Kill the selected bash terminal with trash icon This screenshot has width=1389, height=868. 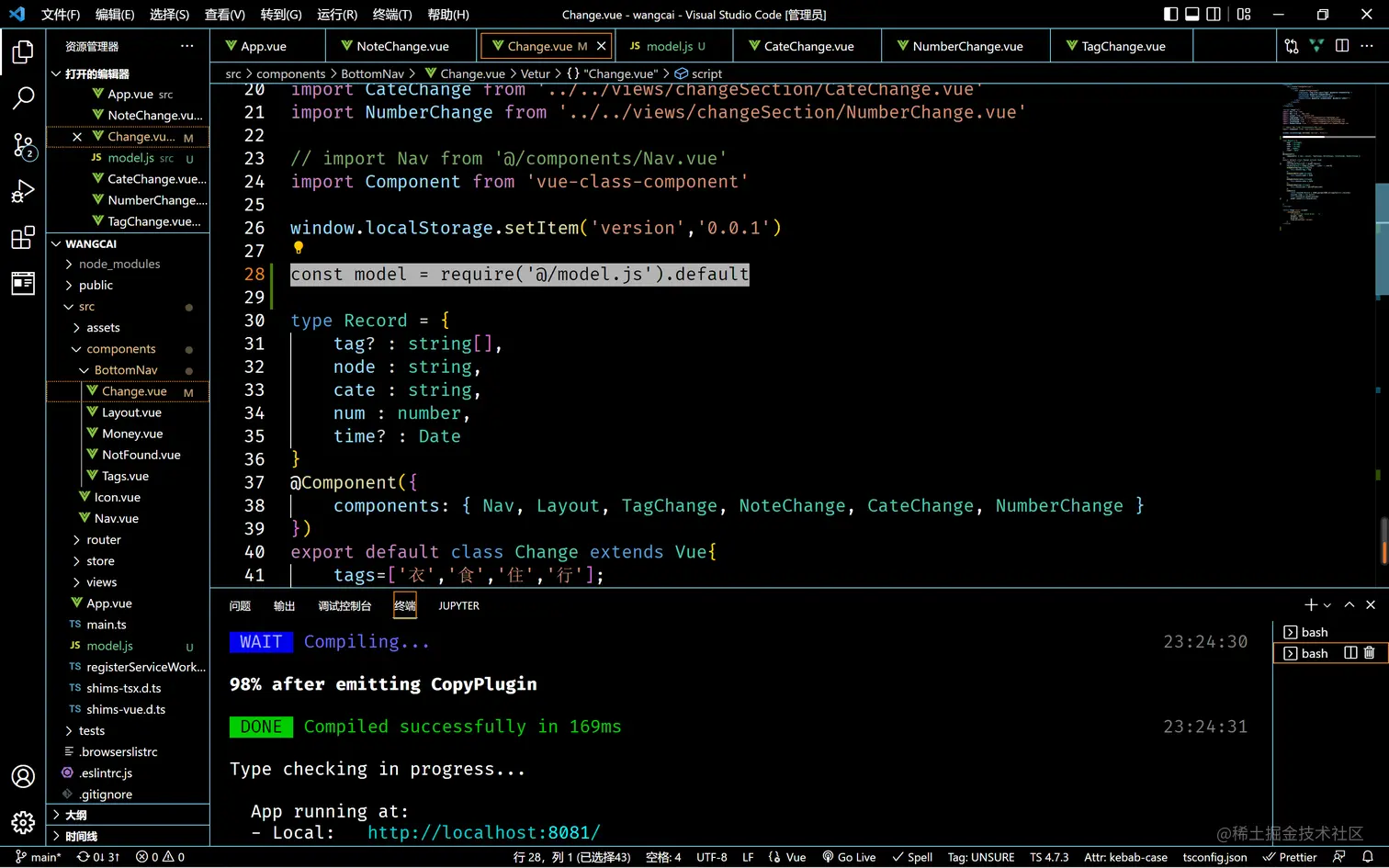tap(1370, 653)
